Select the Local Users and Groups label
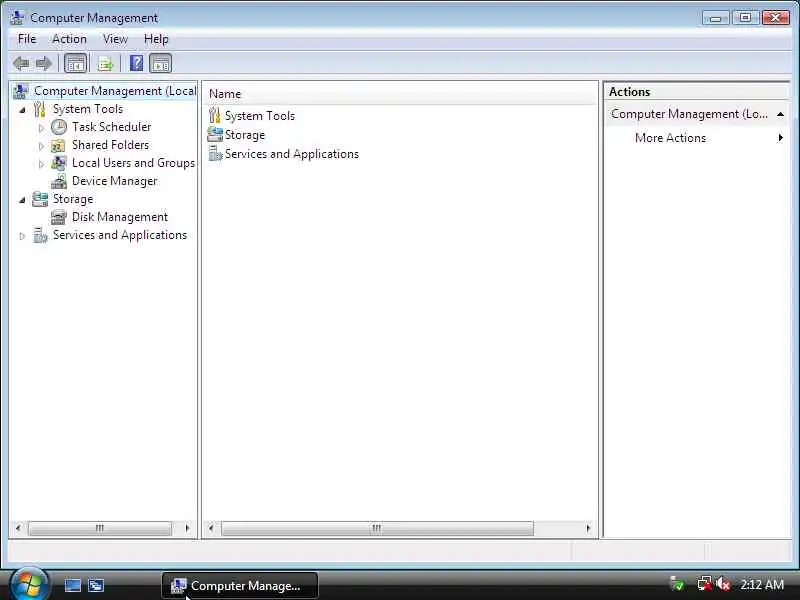The height and width of the screenshot is (600, 800). click(133, 163)
